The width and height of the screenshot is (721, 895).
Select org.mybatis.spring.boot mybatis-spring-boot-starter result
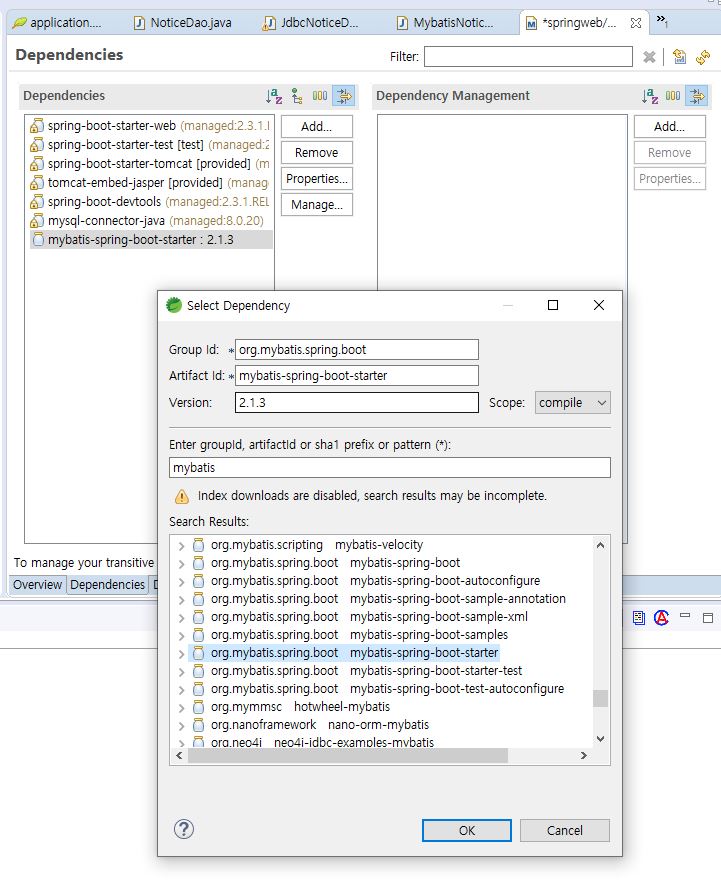point(345,653)
